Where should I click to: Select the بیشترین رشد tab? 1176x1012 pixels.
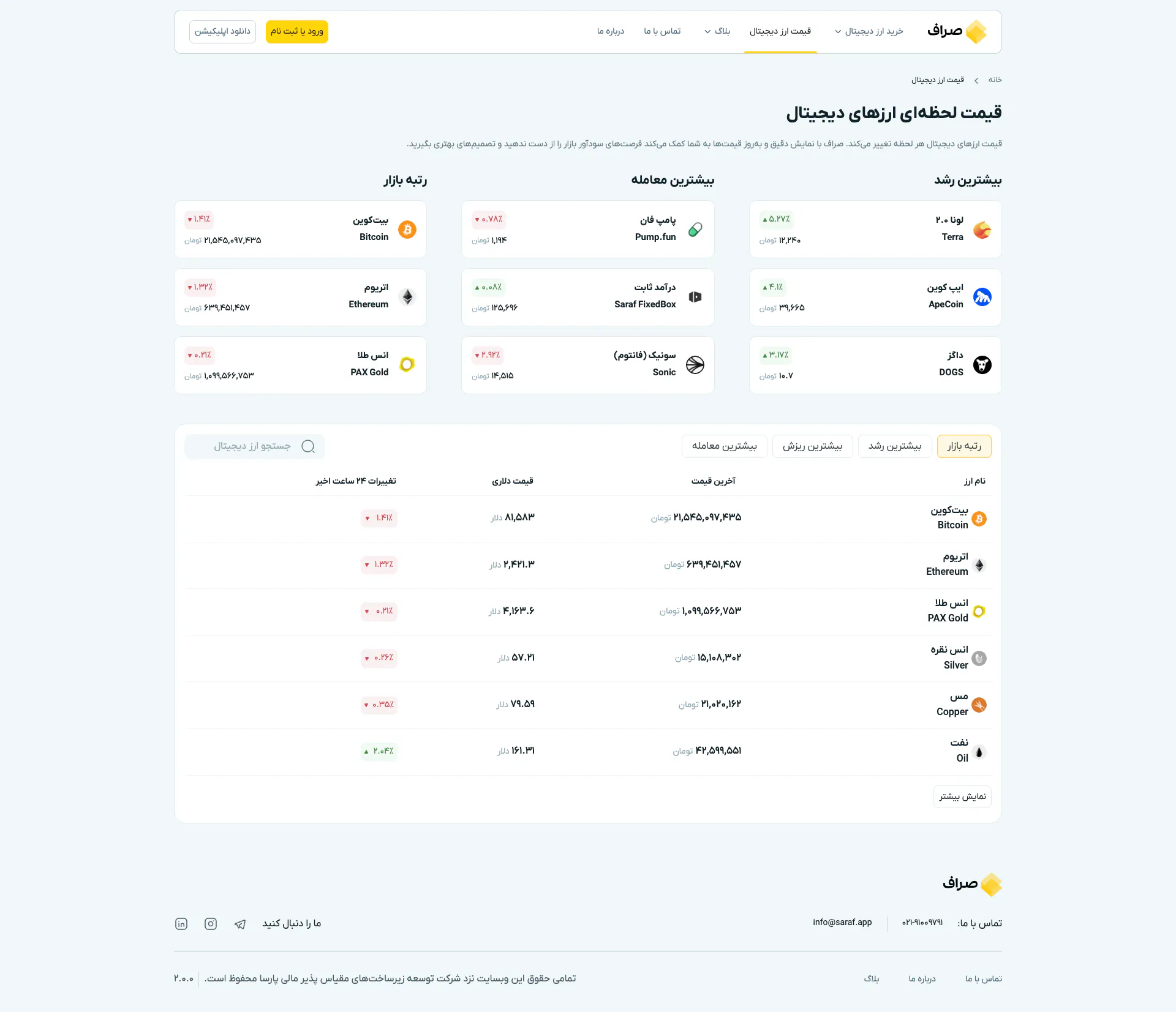click(895, 446)
